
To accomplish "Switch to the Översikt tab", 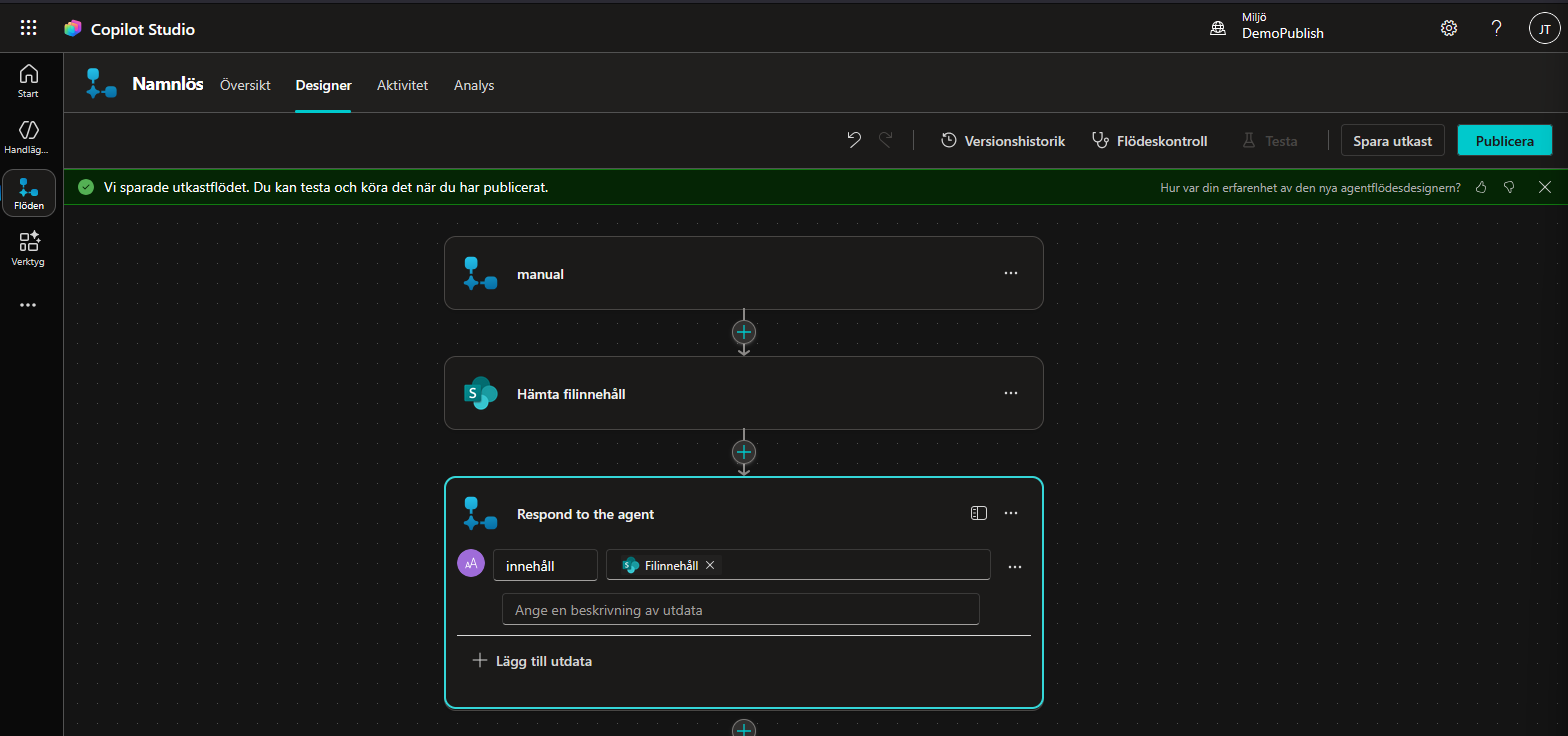I will coord(245,85).
